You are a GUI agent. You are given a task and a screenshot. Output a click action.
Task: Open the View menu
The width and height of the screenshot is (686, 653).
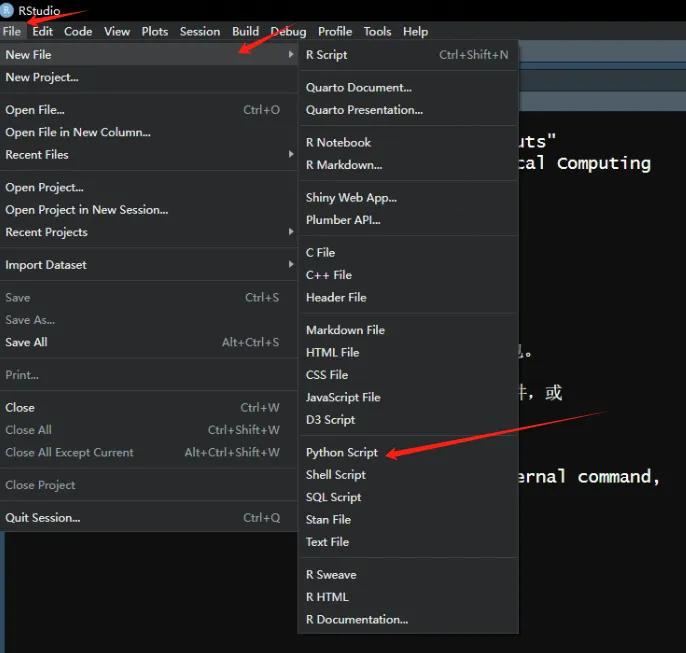click(x=117, y=31)
